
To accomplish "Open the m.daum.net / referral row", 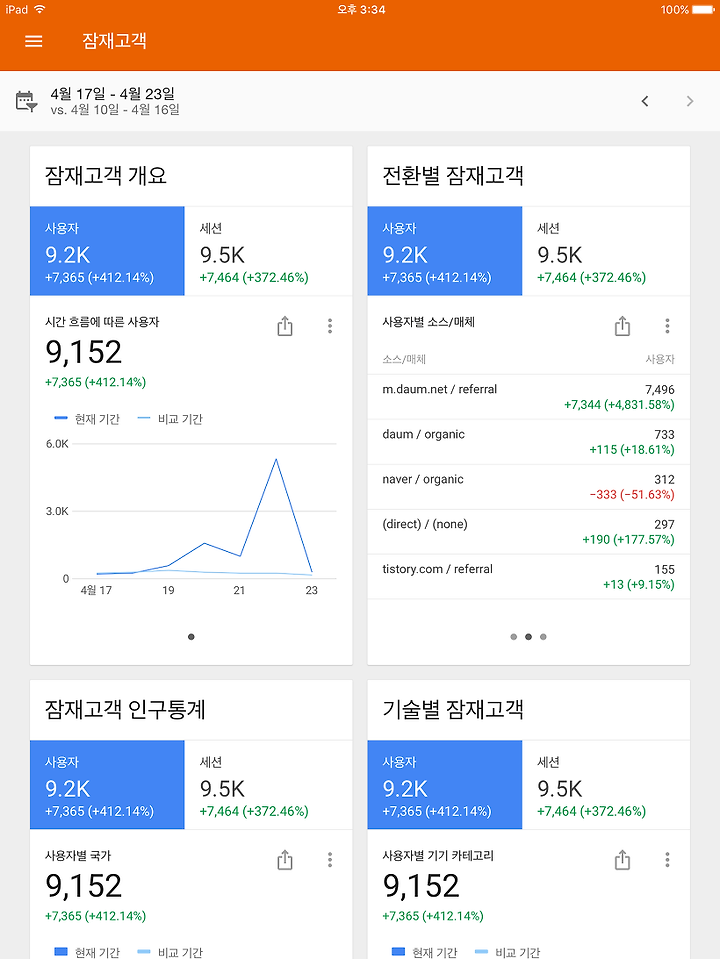I will [529, 397].
